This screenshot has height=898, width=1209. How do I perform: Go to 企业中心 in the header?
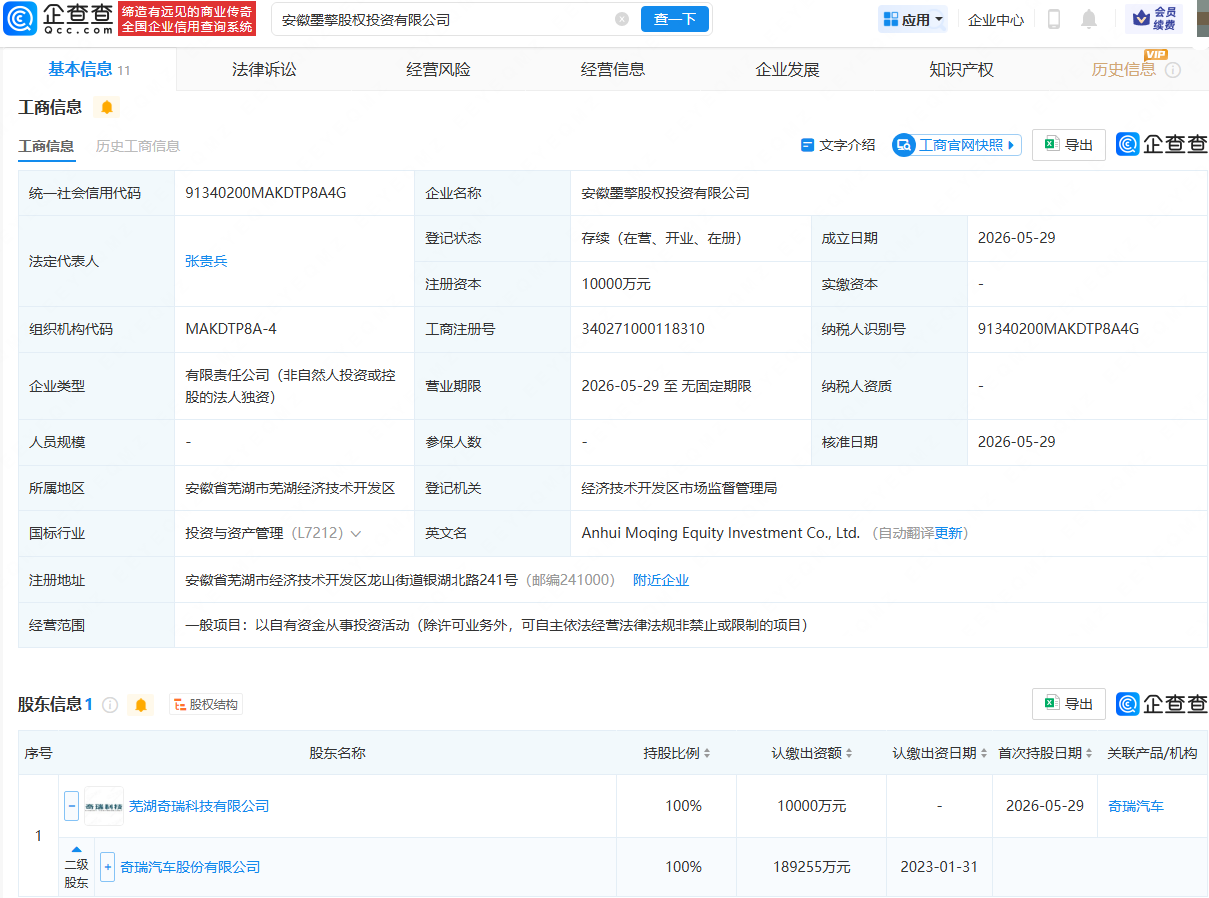[x=996, y=19]
